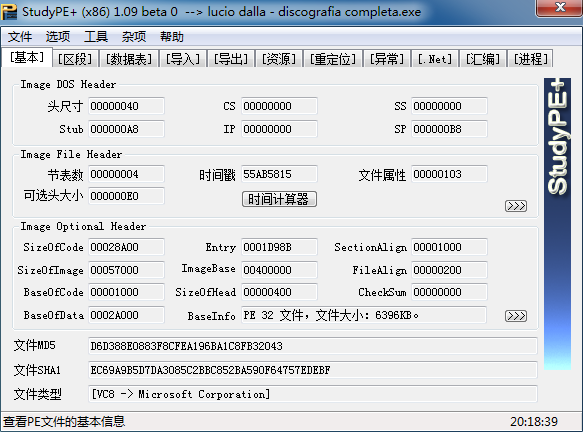
Task: Click the SectionAlign field 00001000
Action: point(449,247)
